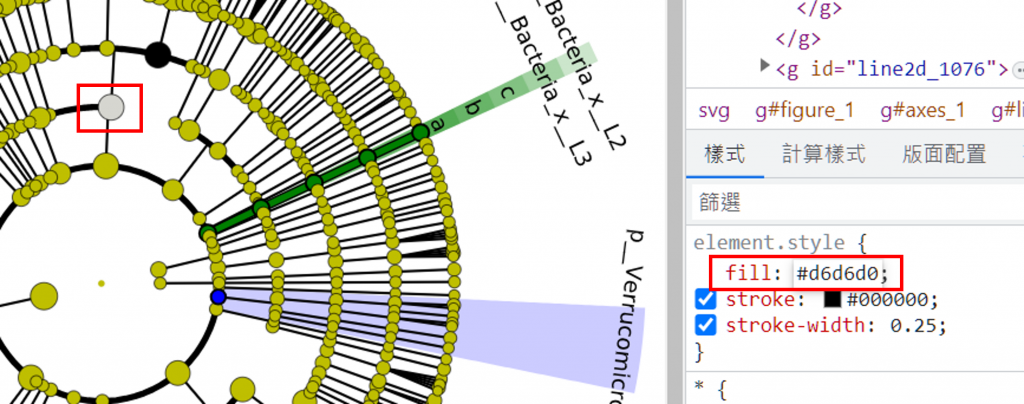
Task: Switch to the 計算樣式 tab
Action: point(824,155)
